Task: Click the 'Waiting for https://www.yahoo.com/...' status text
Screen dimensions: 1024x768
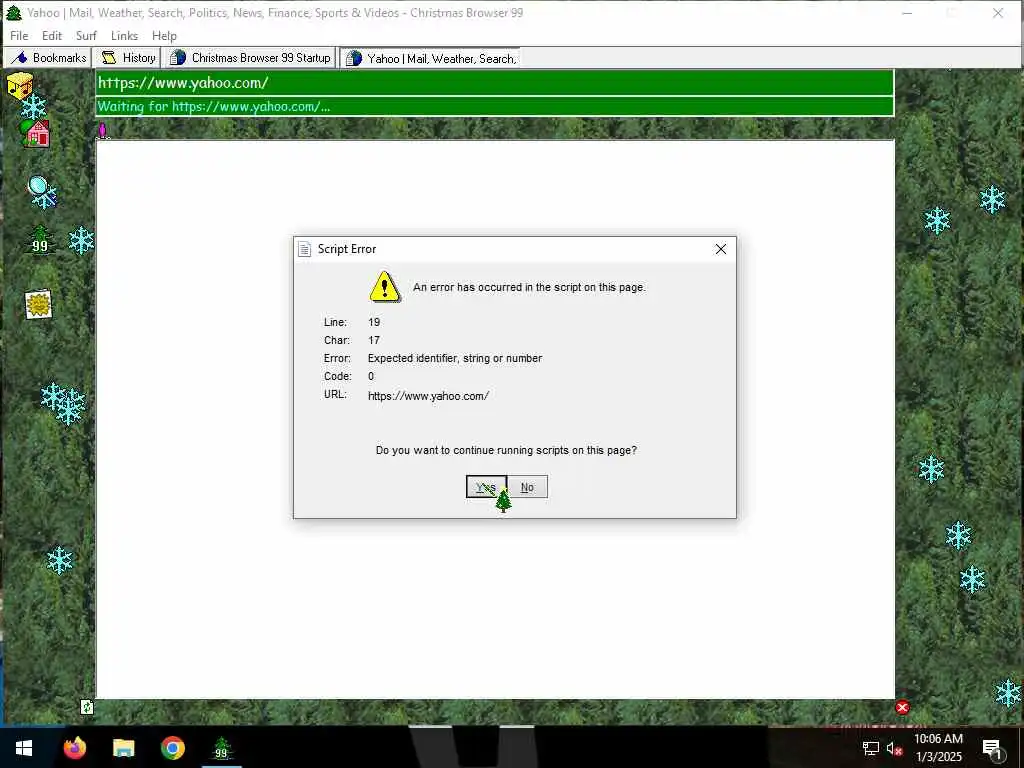Action: [214, 106]
